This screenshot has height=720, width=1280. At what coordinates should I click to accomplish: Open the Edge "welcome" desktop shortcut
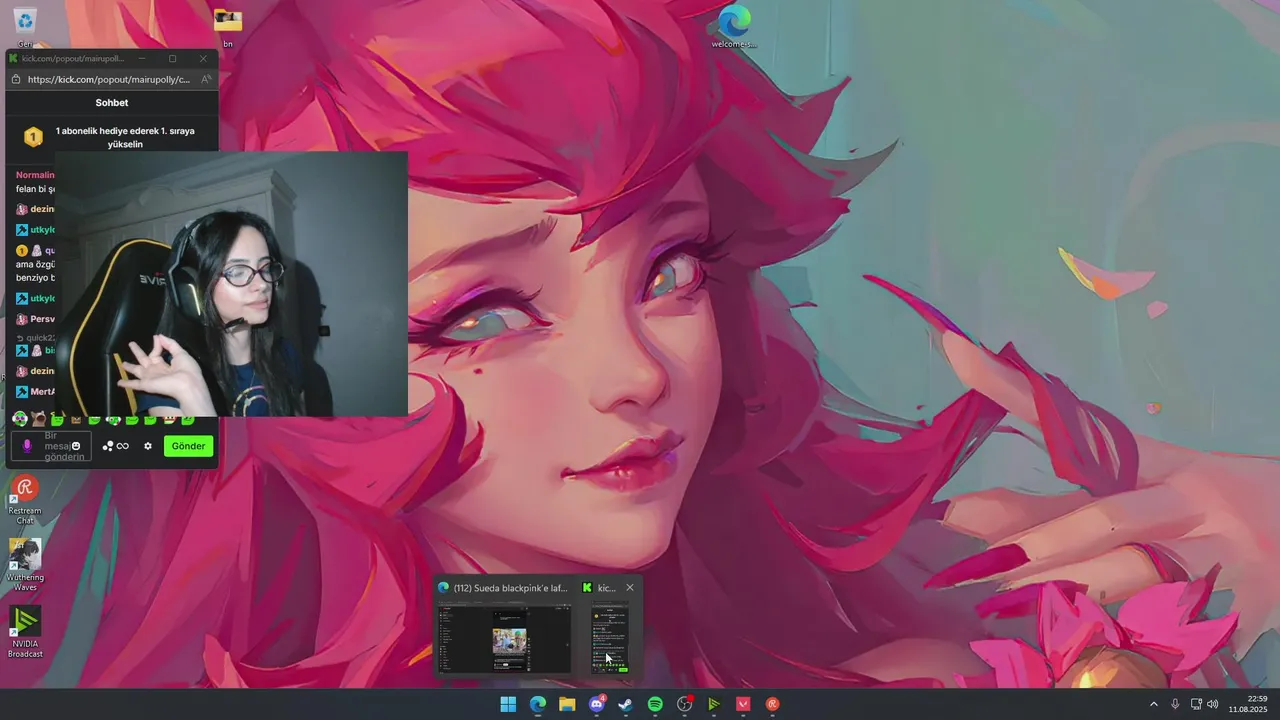point(734,26)
